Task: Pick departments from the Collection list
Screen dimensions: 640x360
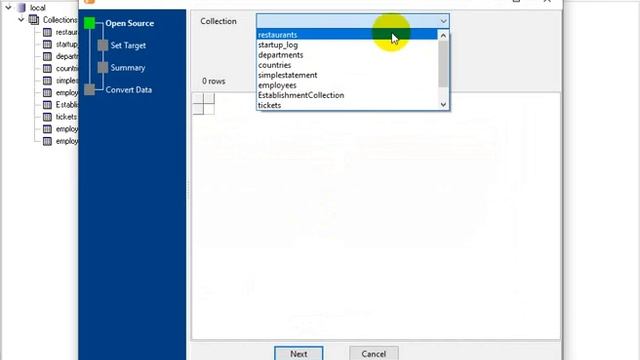Action: point(347,55)
